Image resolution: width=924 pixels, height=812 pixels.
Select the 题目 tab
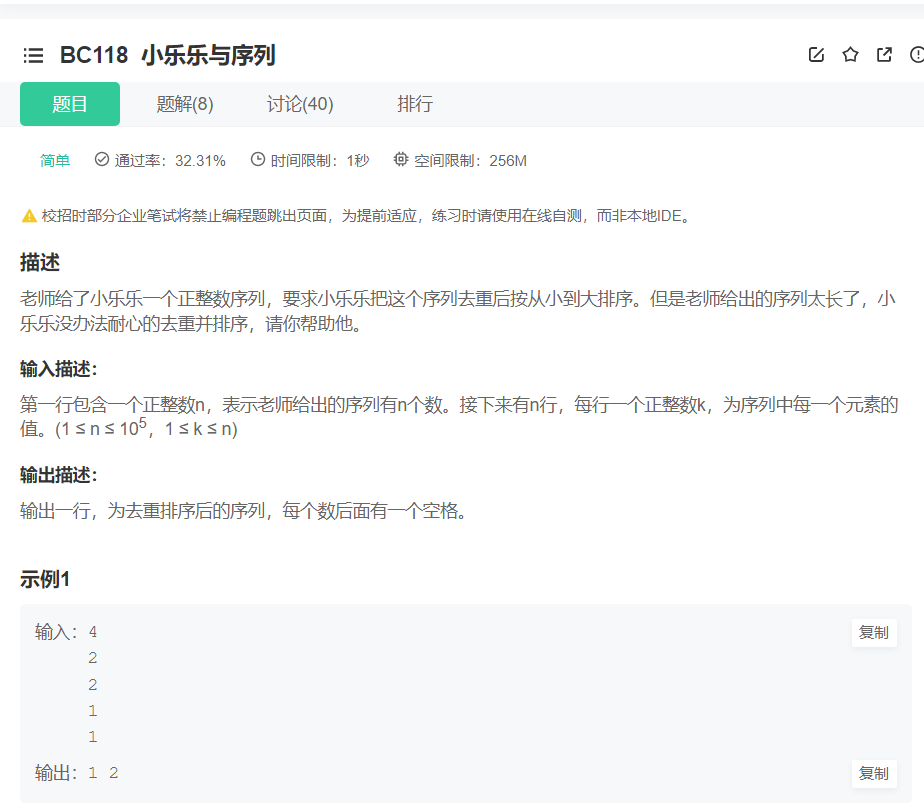click(69, 104)
